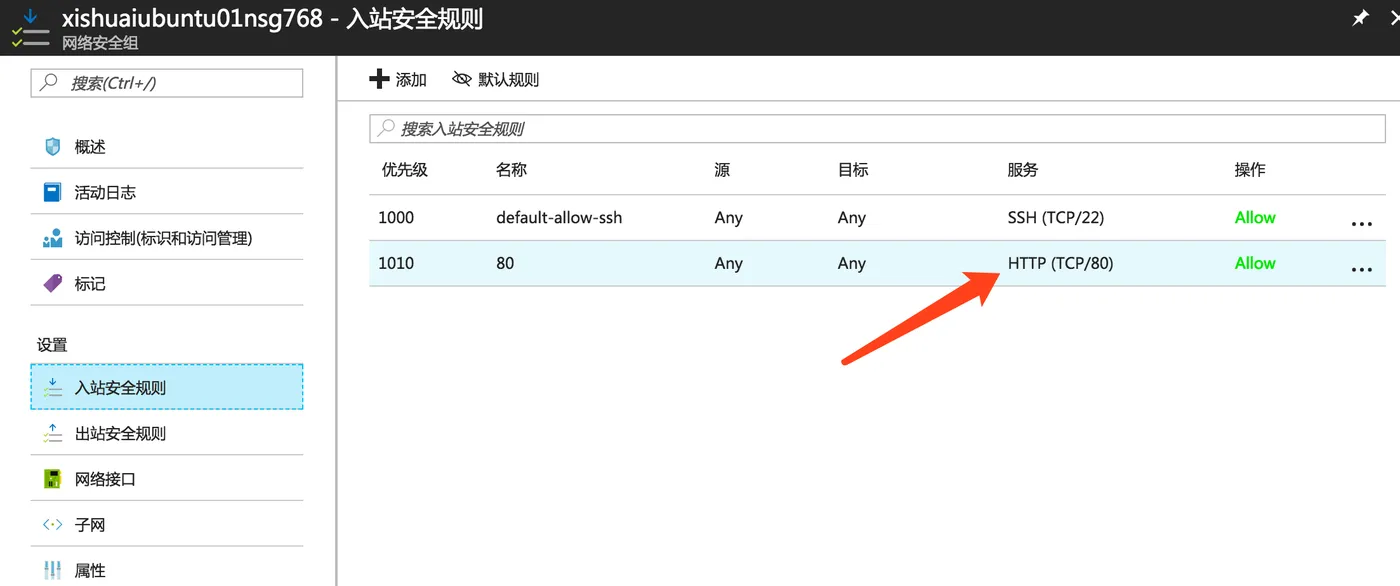
Task: Click the 出站安全规则 outbound icon
Action: 53,434
